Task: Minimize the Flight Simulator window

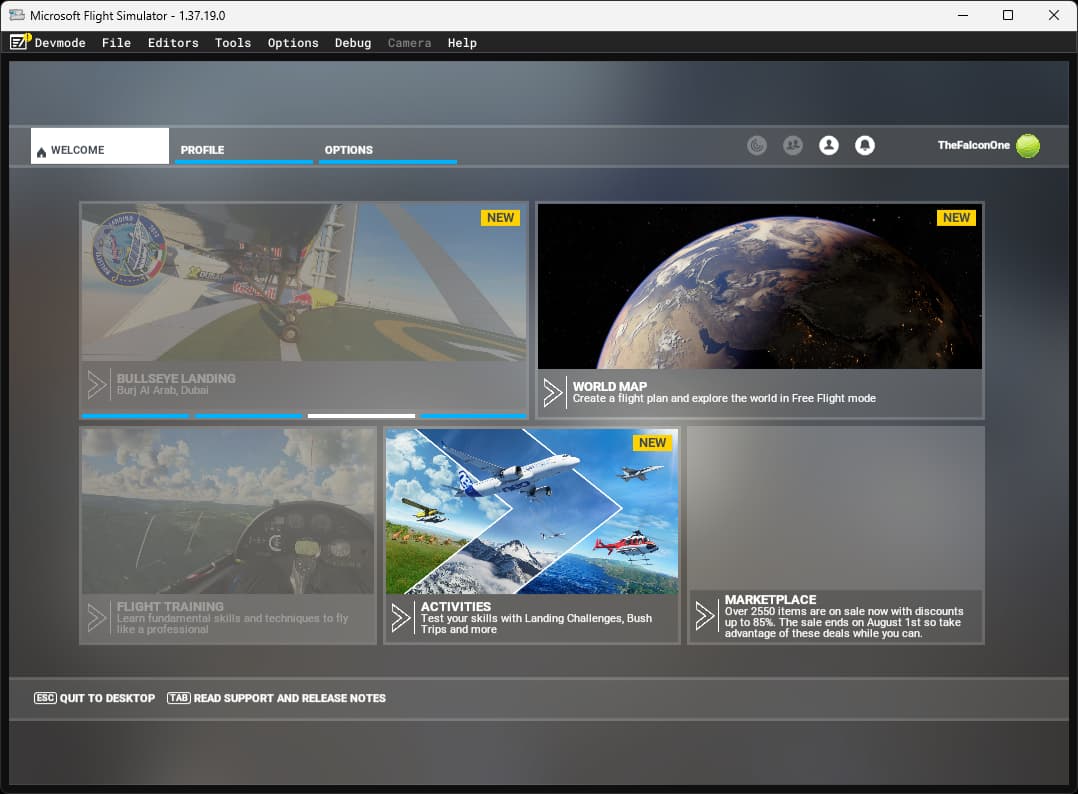Action: tap(962, 15)
